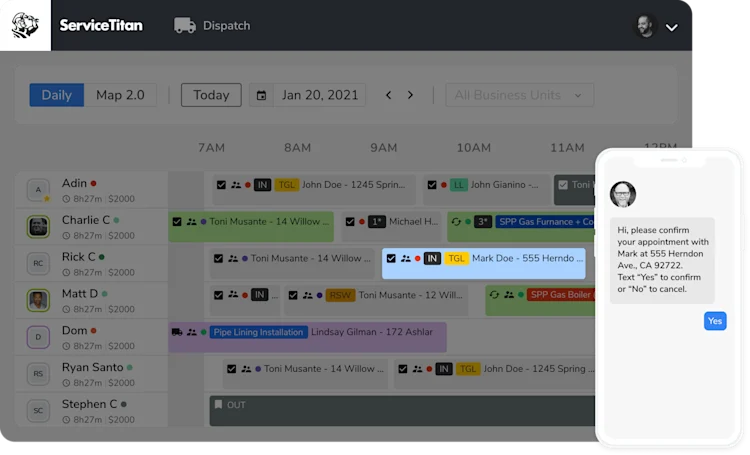Click the Today button
The height and width of the screenshot is (455, 750).
[211, 95]
